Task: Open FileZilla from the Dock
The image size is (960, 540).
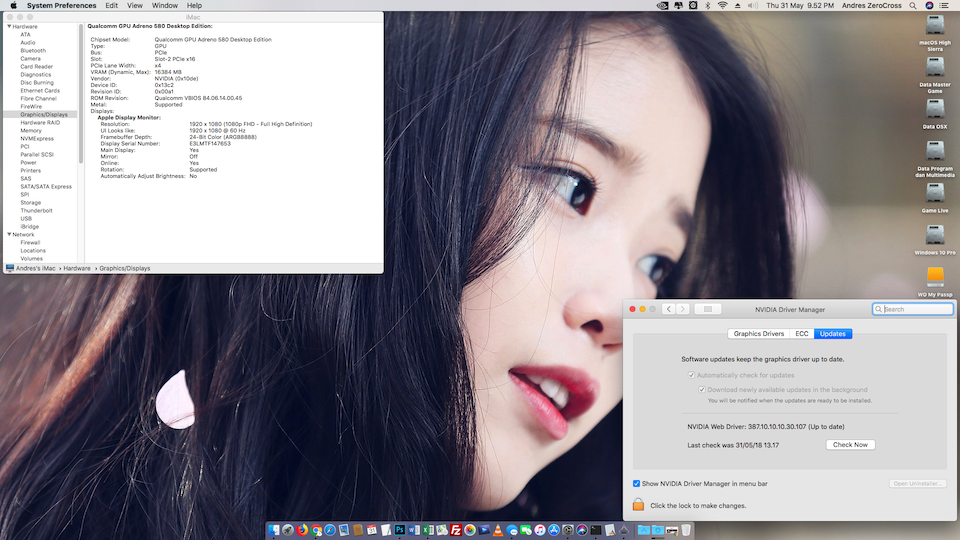Action: (455, 529)
